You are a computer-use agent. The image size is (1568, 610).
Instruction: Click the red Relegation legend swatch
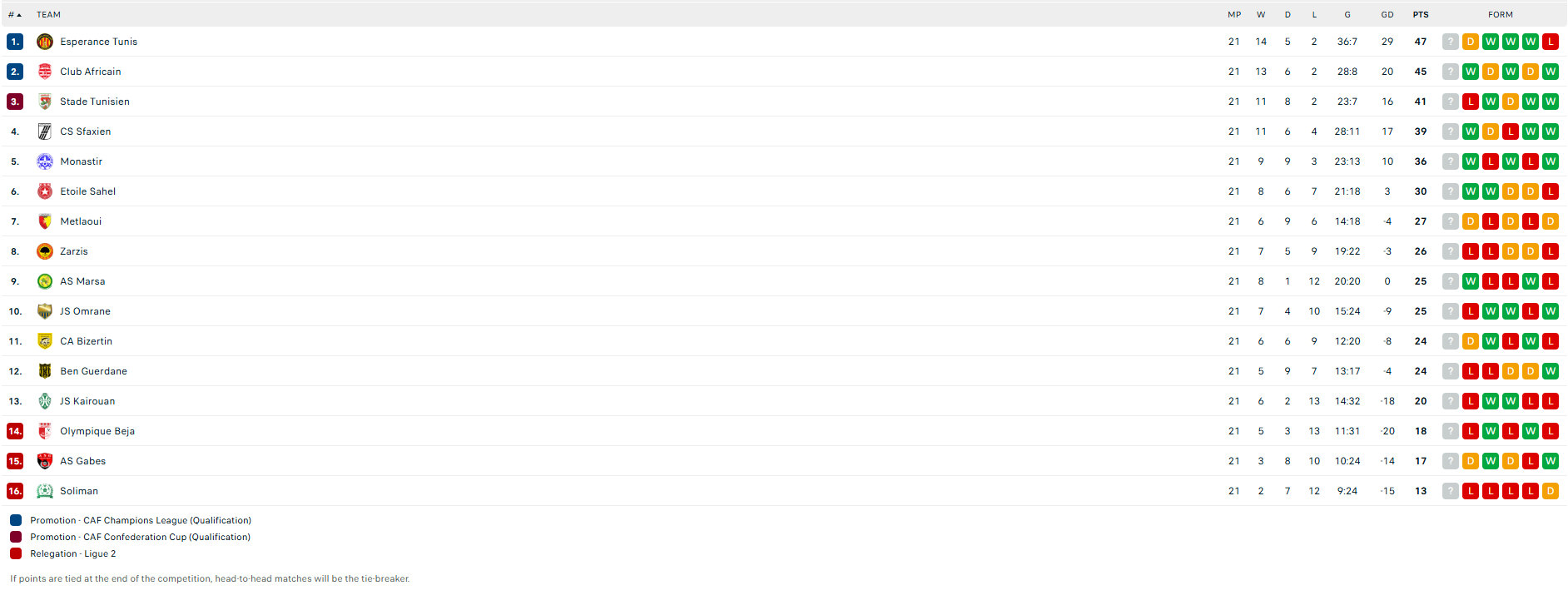16,553
